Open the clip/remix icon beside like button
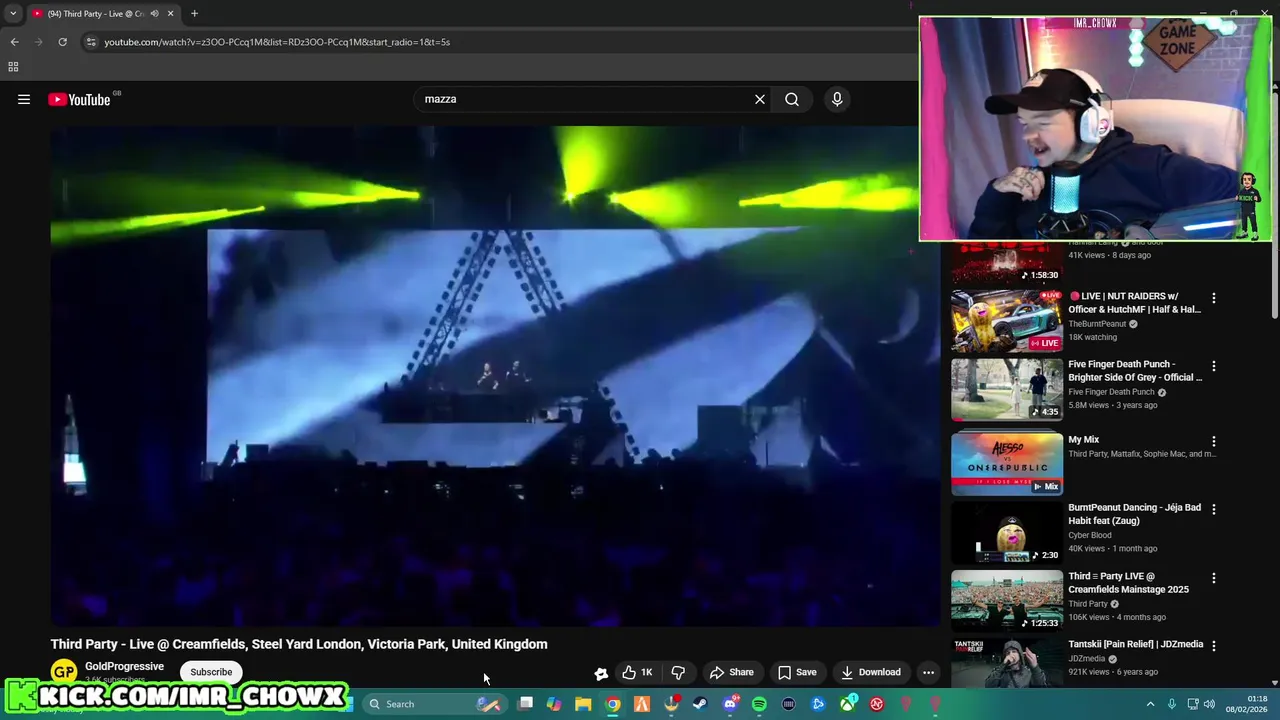 point(601,673)
